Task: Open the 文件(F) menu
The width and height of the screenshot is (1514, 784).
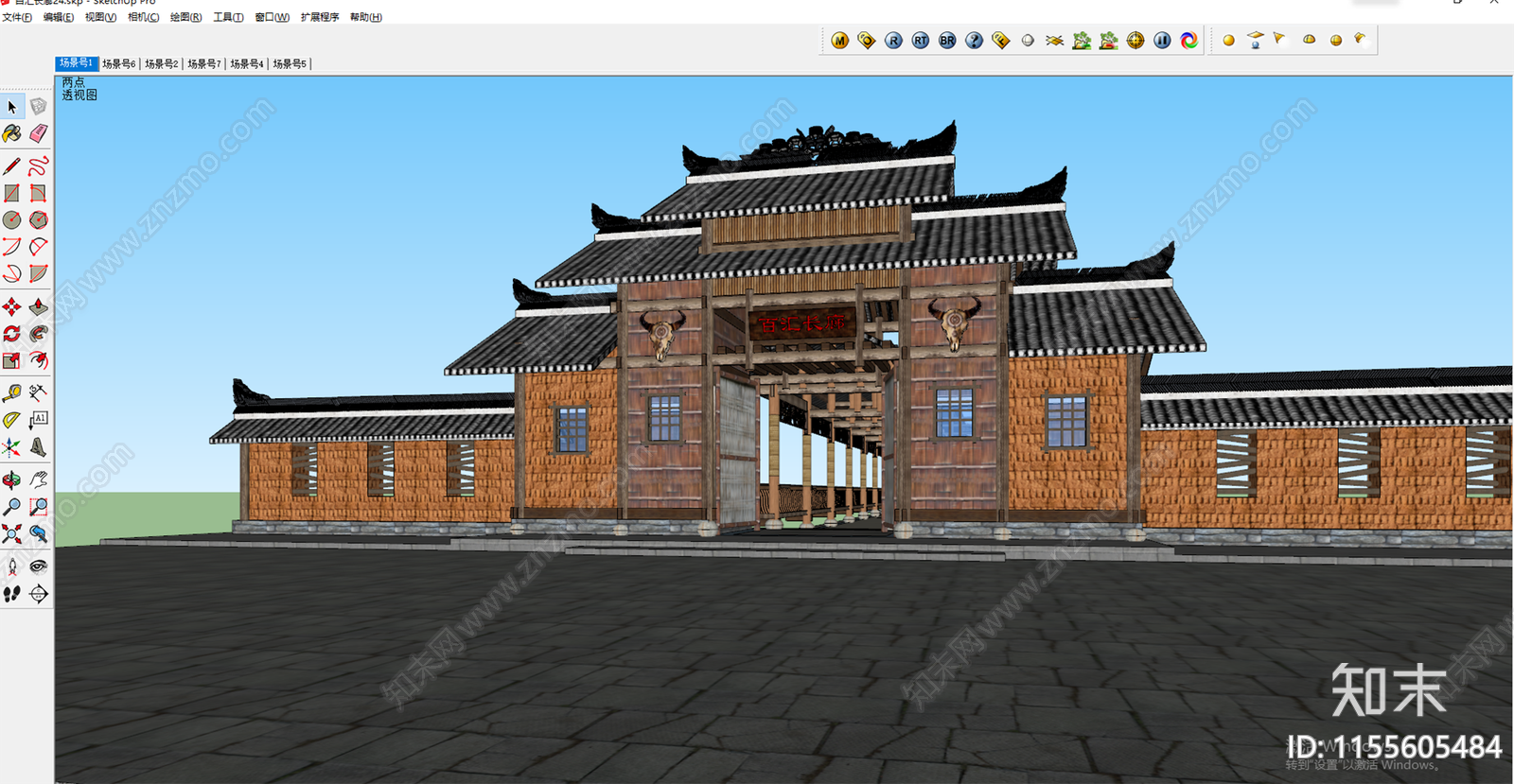Action: [17, 17]
